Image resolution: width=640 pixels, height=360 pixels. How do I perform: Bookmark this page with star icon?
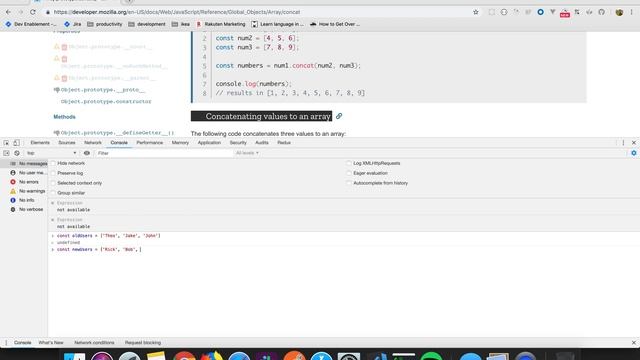tap(476, 12)
